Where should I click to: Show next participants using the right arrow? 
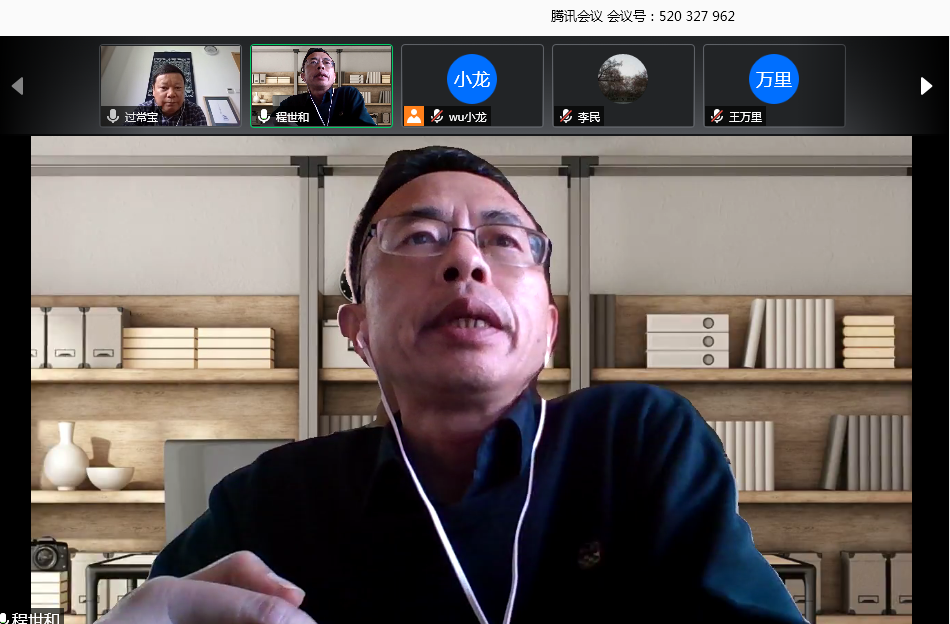[x=926, y=86]
